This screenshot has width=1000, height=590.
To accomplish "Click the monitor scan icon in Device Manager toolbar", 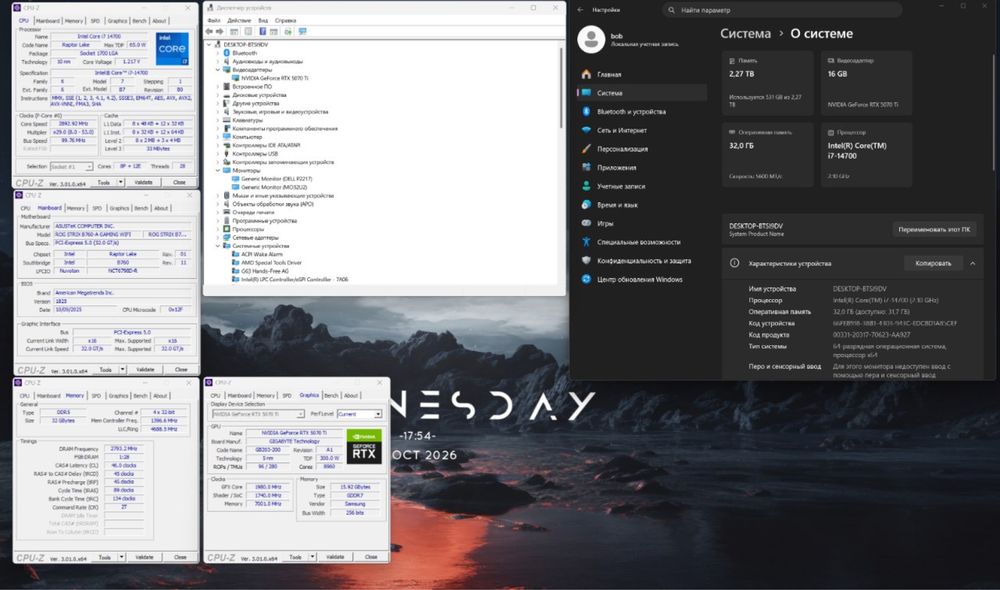I will (x=302, y=31).
